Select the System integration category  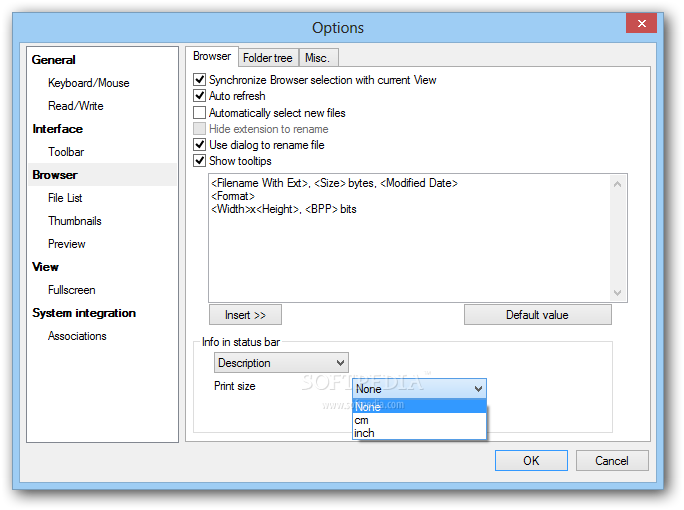(84, 313)
